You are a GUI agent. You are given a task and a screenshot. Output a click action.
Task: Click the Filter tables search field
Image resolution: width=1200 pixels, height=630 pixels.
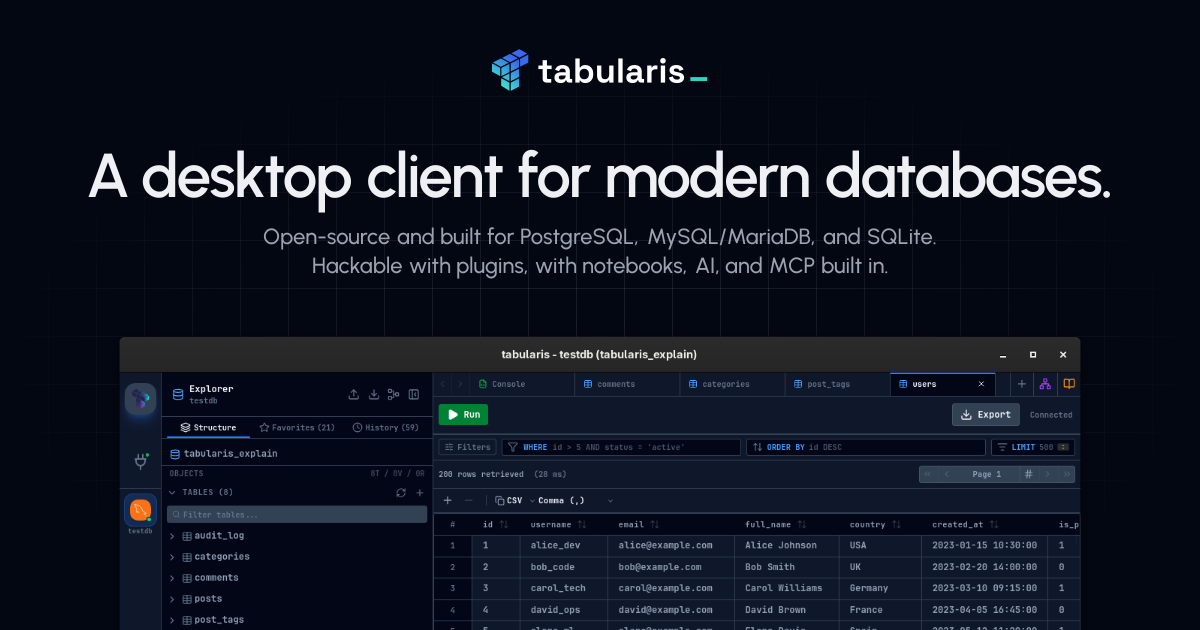(x=297, y=514)
